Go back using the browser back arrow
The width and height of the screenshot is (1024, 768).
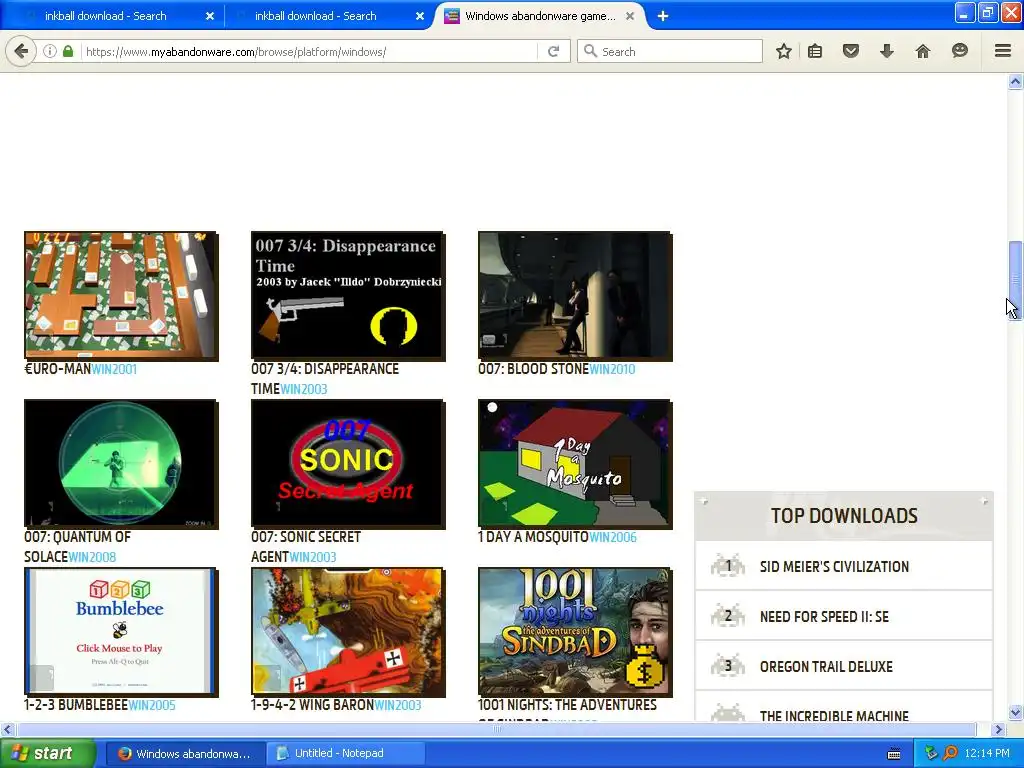coord(21,51)
